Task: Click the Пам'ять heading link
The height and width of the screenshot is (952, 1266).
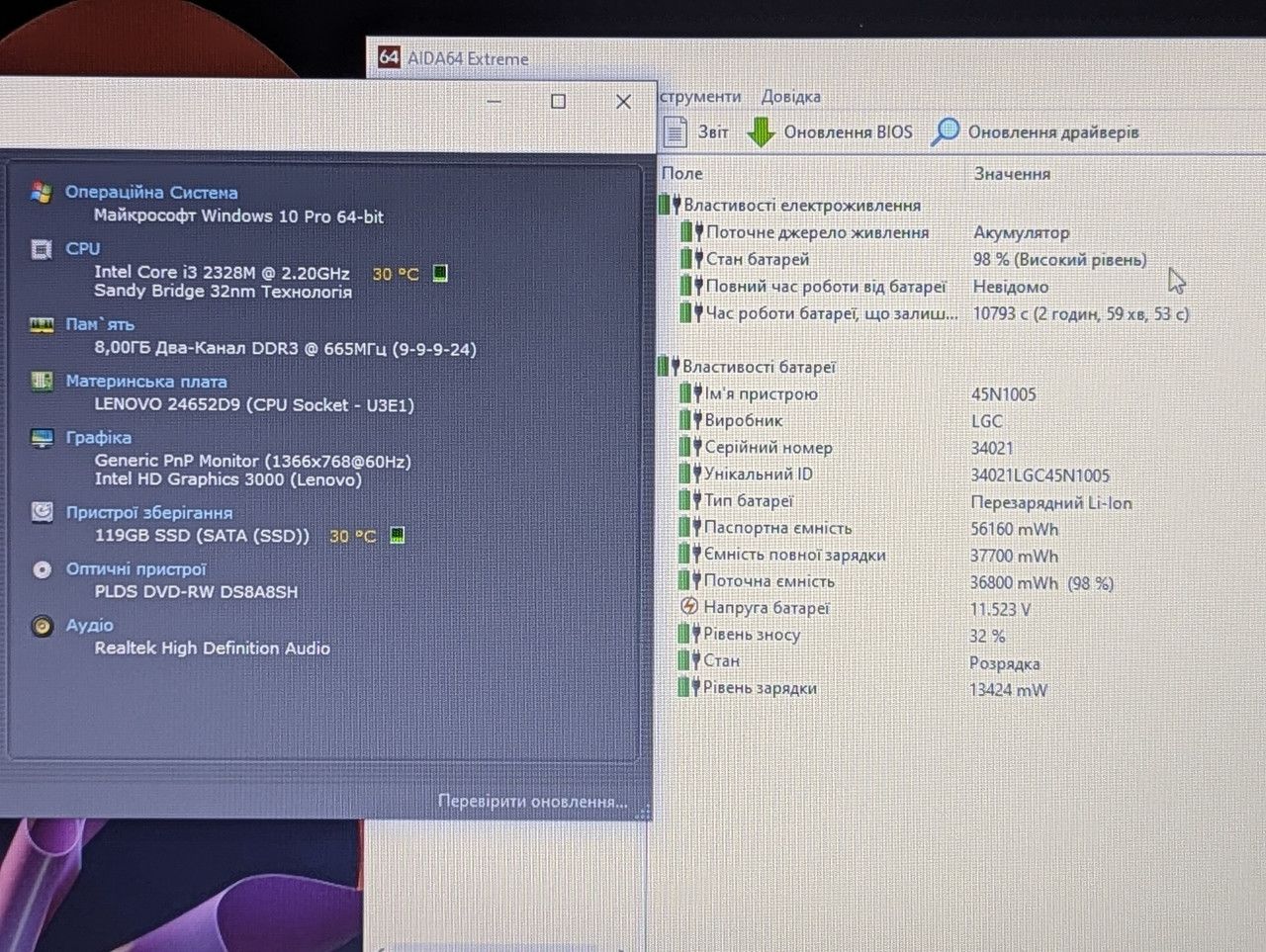Action: (100, 324)
